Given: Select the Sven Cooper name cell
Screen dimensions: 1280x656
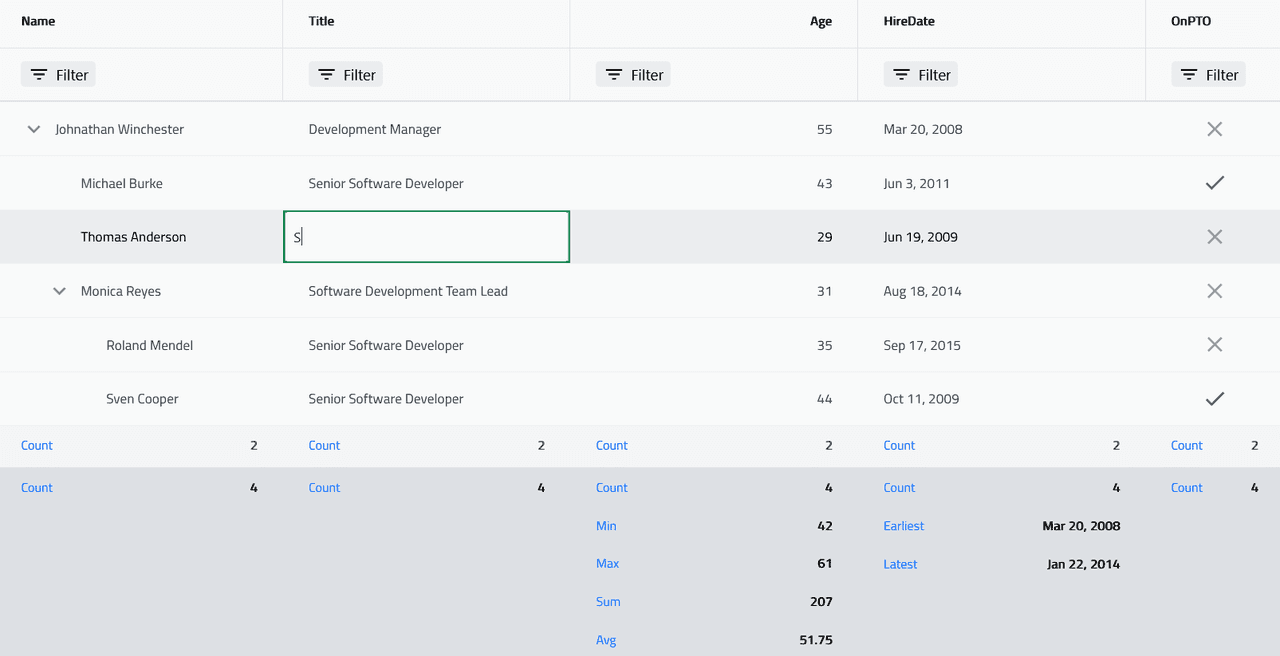Looking at the screenshot, I should point(141,399).
